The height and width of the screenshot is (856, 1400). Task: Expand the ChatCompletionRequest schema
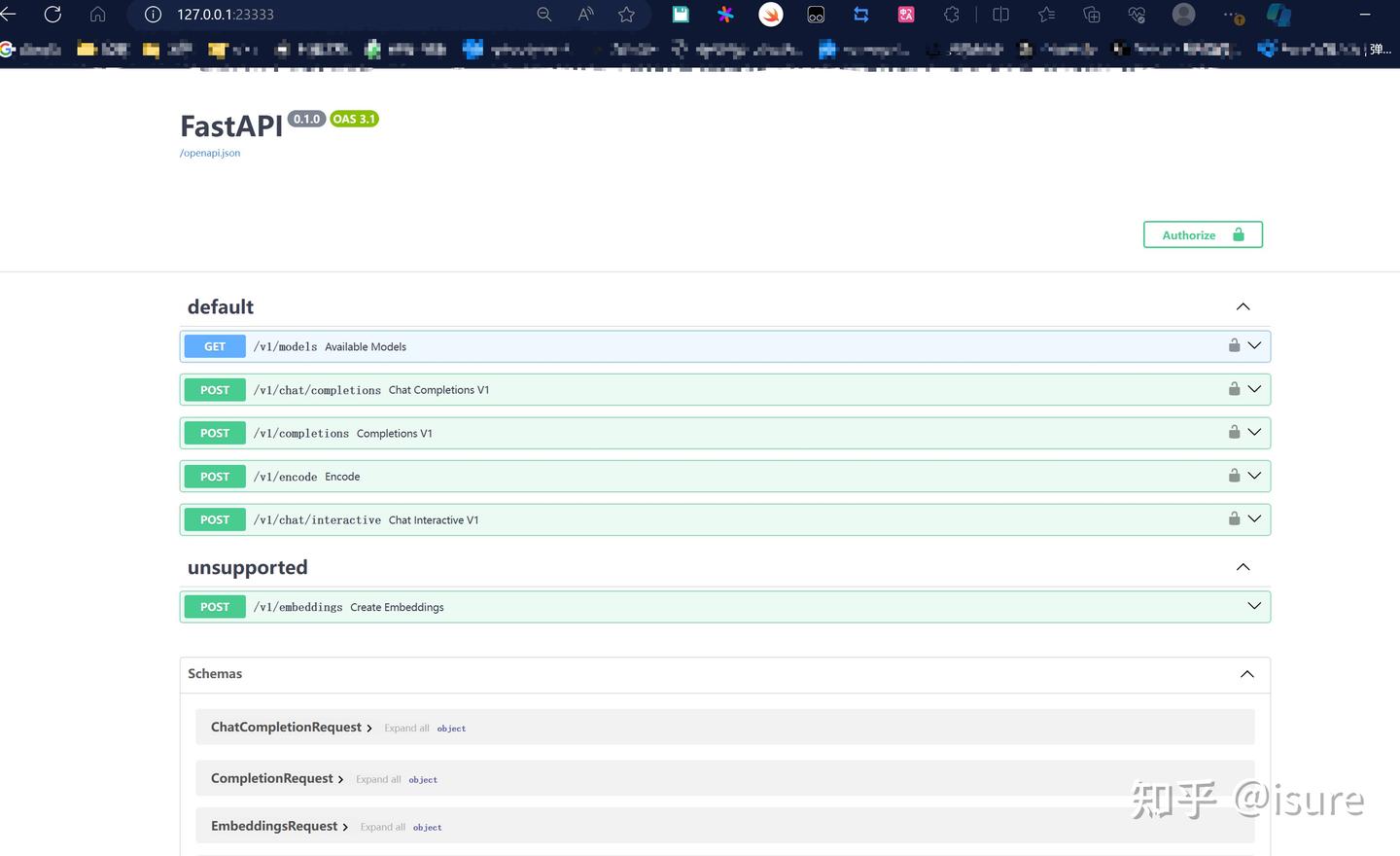(369, 727)
